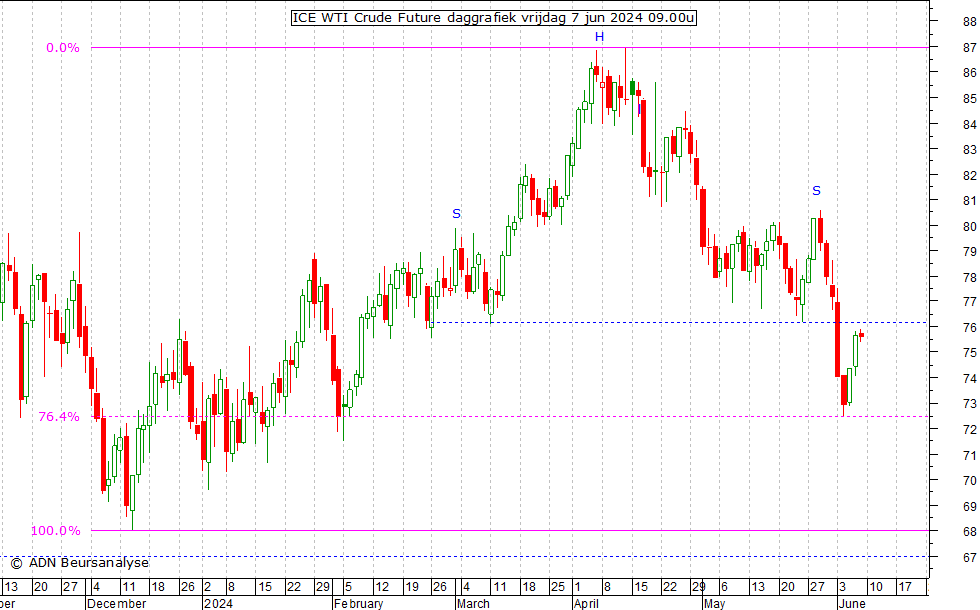Image resolution: width=980 pixels, height=610 pixels.
Task: Open the ADN Beursanalyse copyright text
Action: [79, 563]
